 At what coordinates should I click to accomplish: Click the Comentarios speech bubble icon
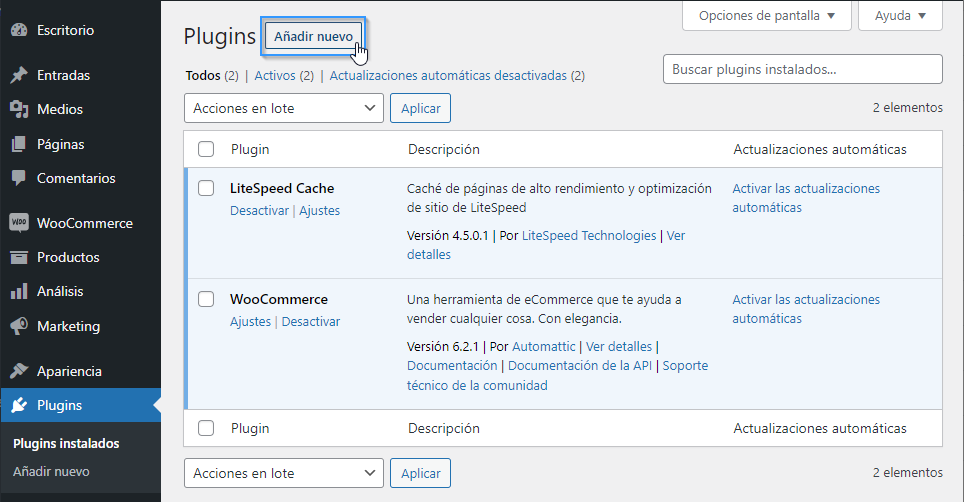coord(19,178)
